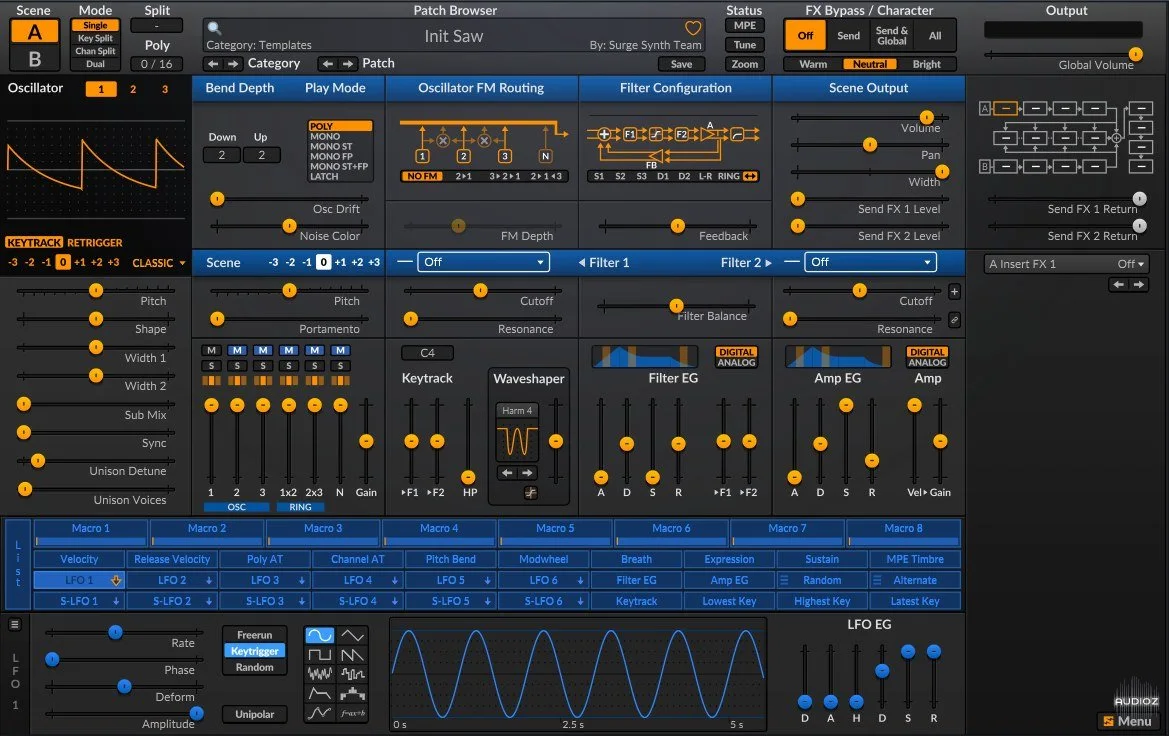Image resolution: width=1169 pixels, height=736 pixels.
Task: Select the step sequencer LFO shape icon
Action: click(352, 693)
